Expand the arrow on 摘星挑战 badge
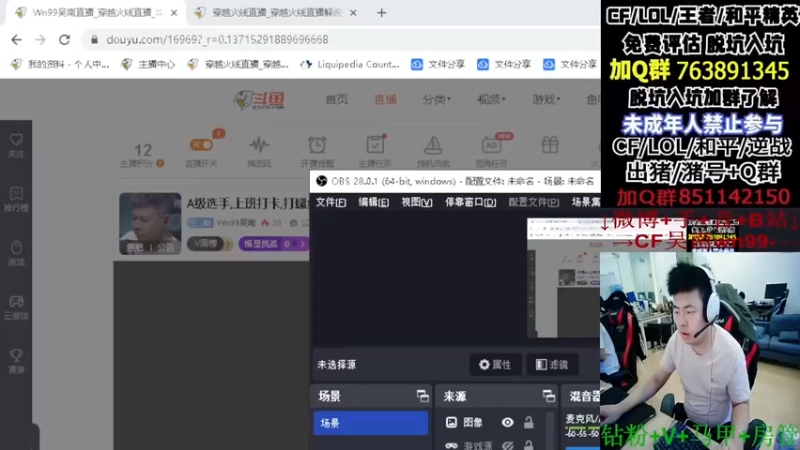 click(x=303, y=244)
